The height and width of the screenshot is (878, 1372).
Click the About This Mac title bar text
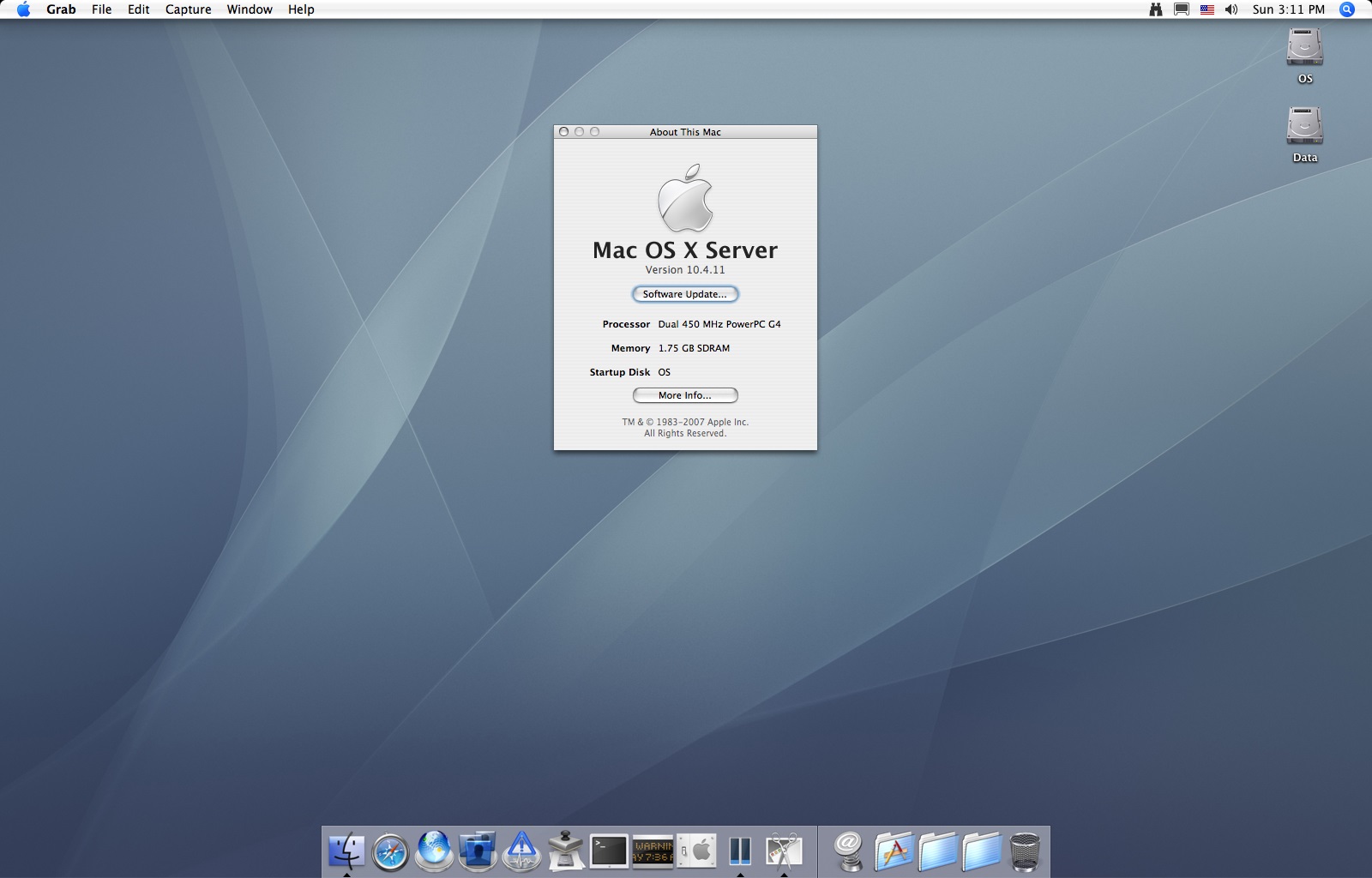pos(685,132)
